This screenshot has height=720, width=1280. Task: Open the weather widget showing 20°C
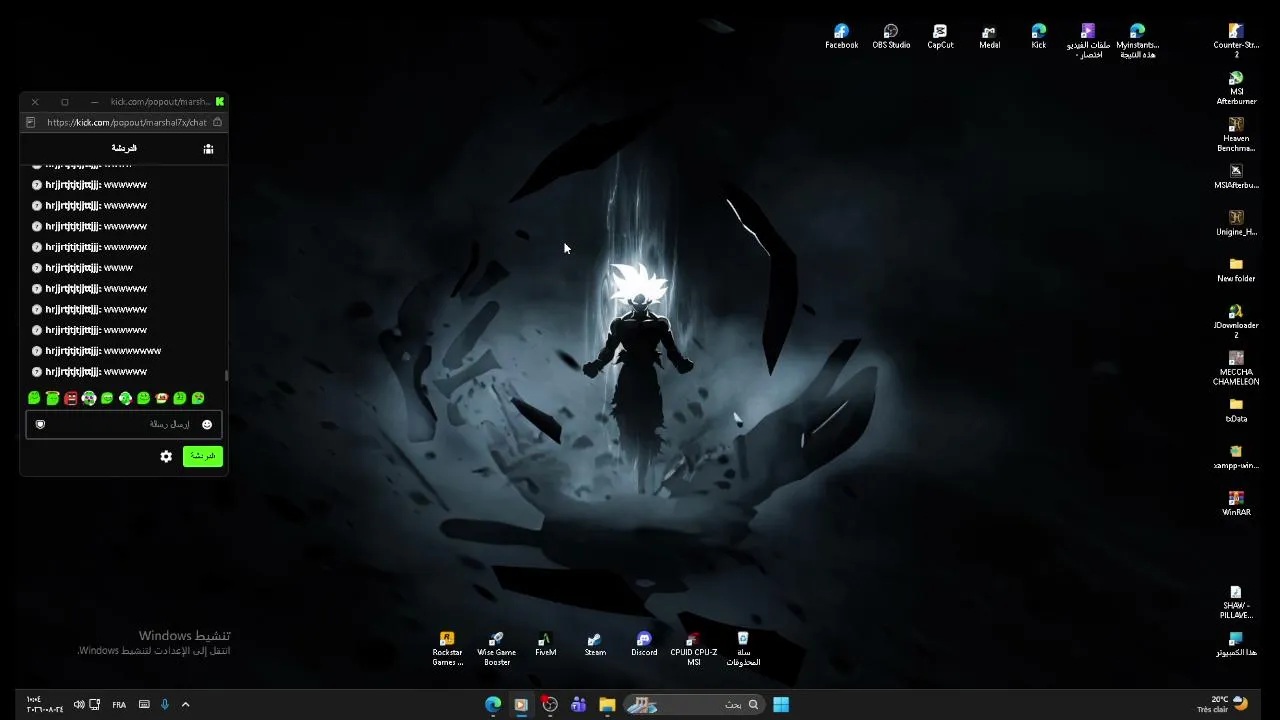coord(1222,704)
